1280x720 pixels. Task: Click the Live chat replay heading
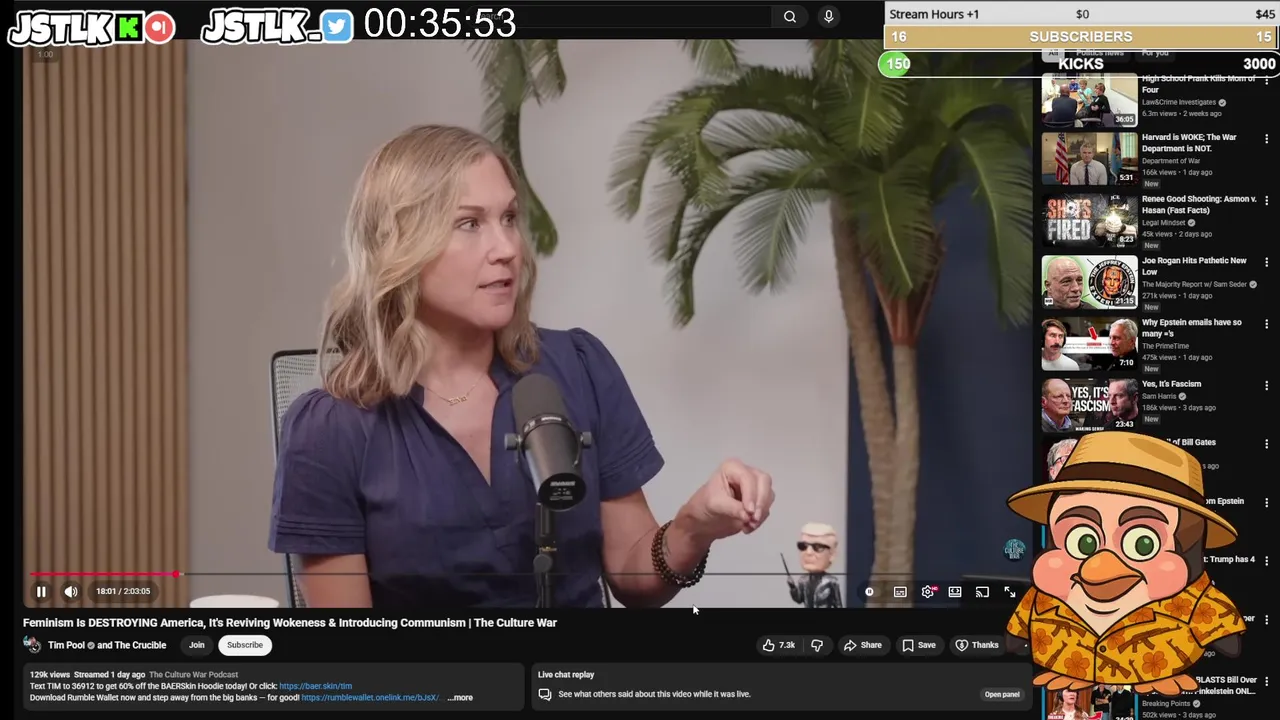click(x=566, y=675)
